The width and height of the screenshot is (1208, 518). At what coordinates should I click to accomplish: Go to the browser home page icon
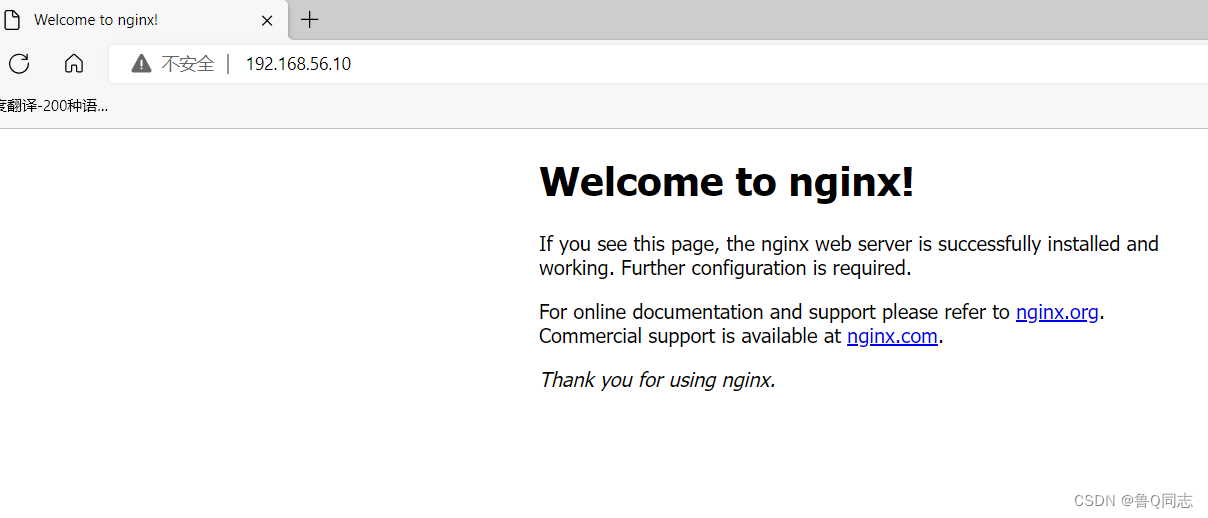[74, 64]
